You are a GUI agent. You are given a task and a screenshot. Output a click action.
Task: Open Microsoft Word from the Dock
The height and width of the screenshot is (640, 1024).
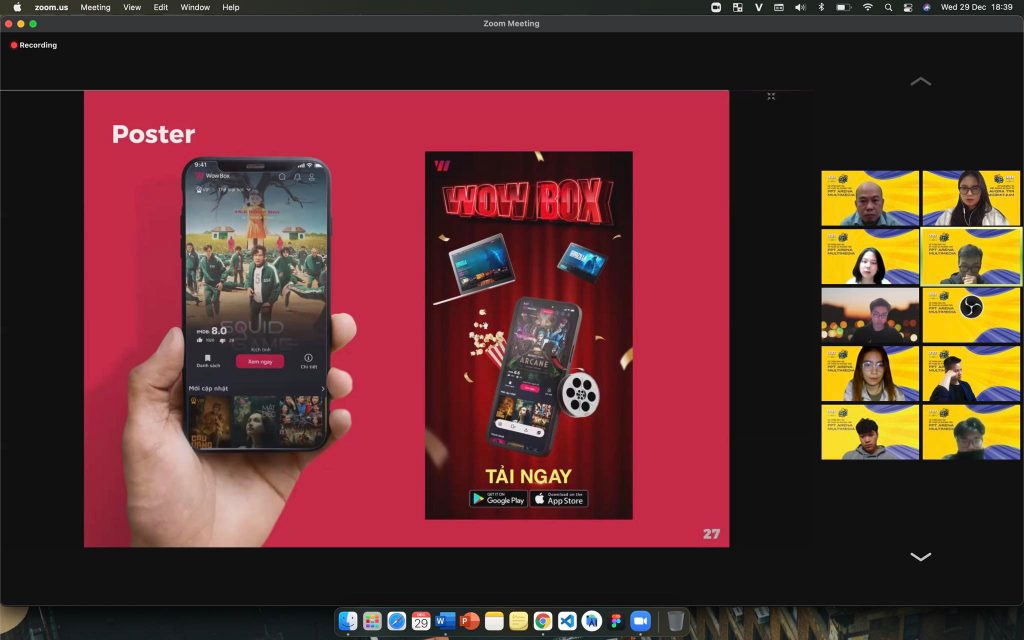[445, 621]
